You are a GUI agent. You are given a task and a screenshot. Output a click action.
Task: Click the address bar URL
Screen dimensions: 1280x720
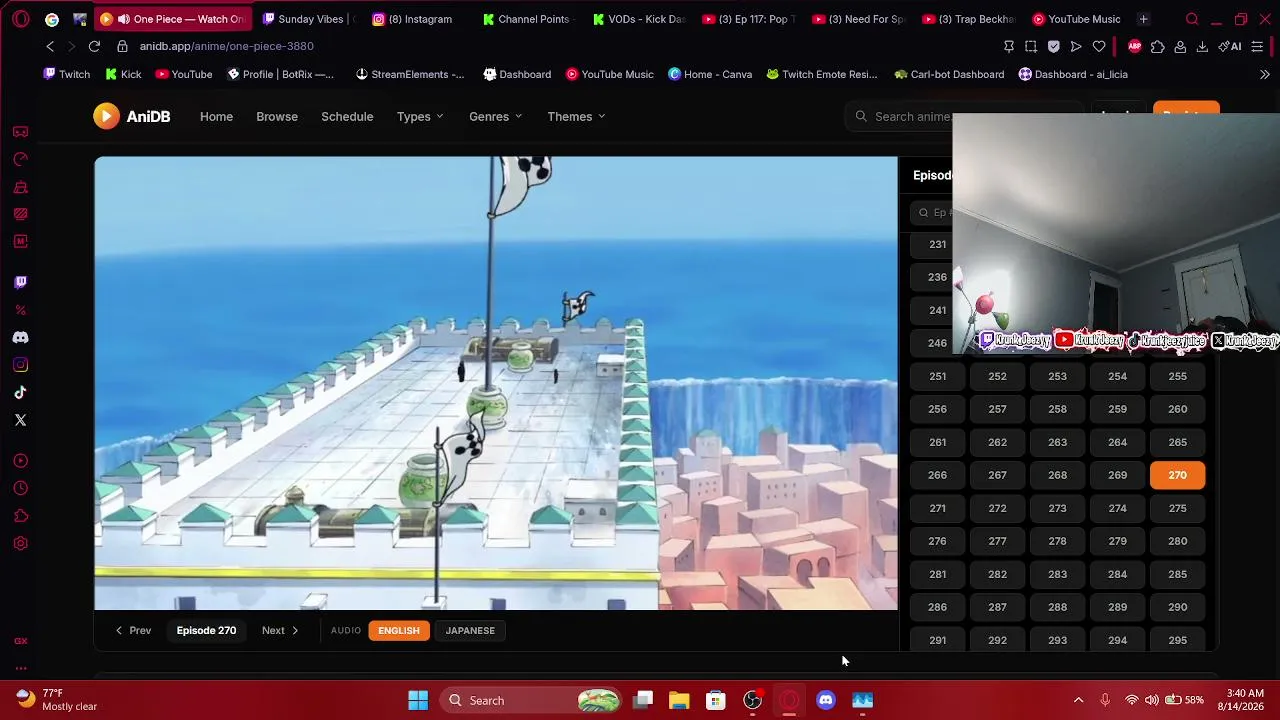click(227, 46)
